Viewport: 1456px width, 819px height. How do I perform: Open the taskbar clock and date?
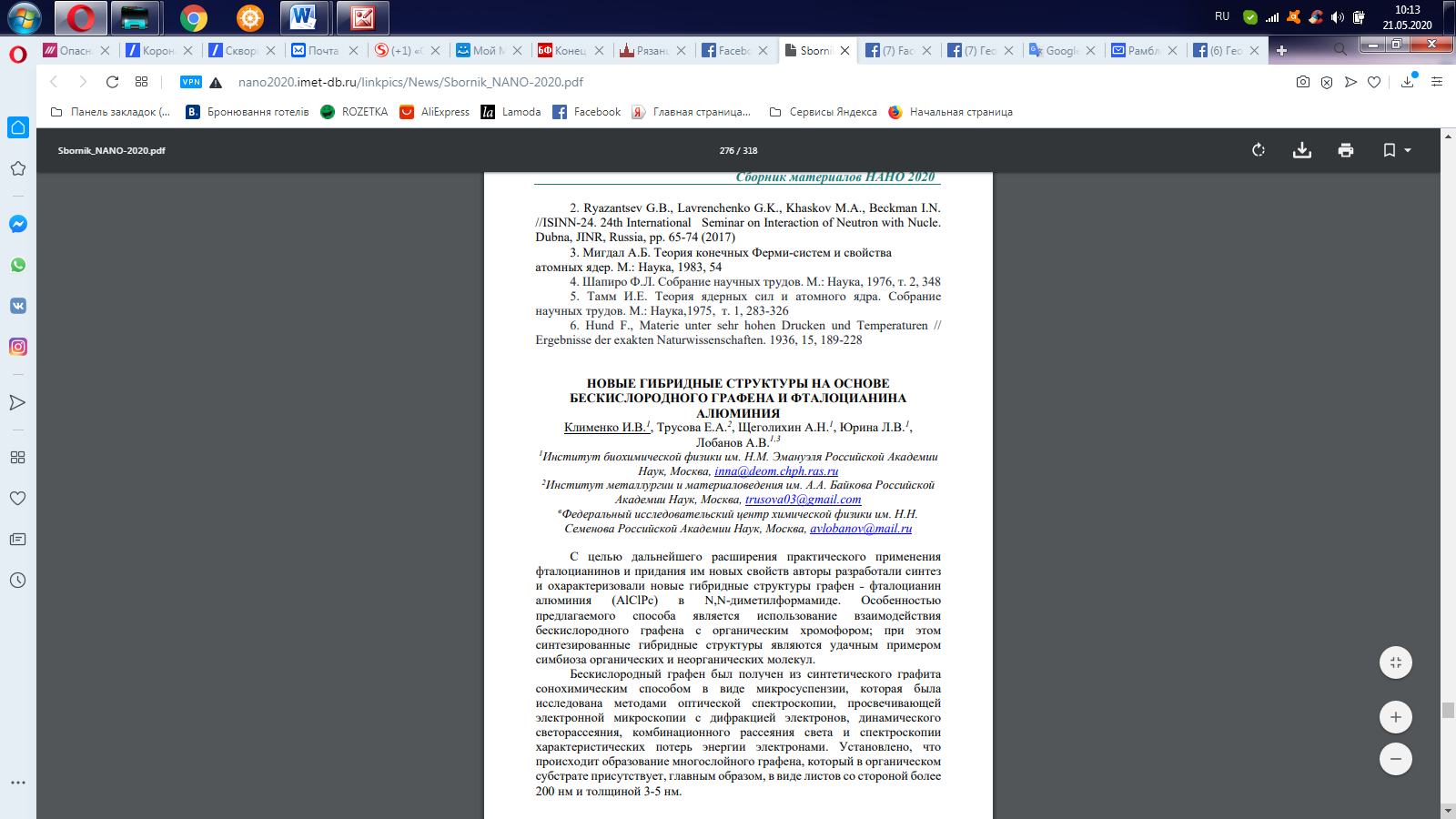1408,17
